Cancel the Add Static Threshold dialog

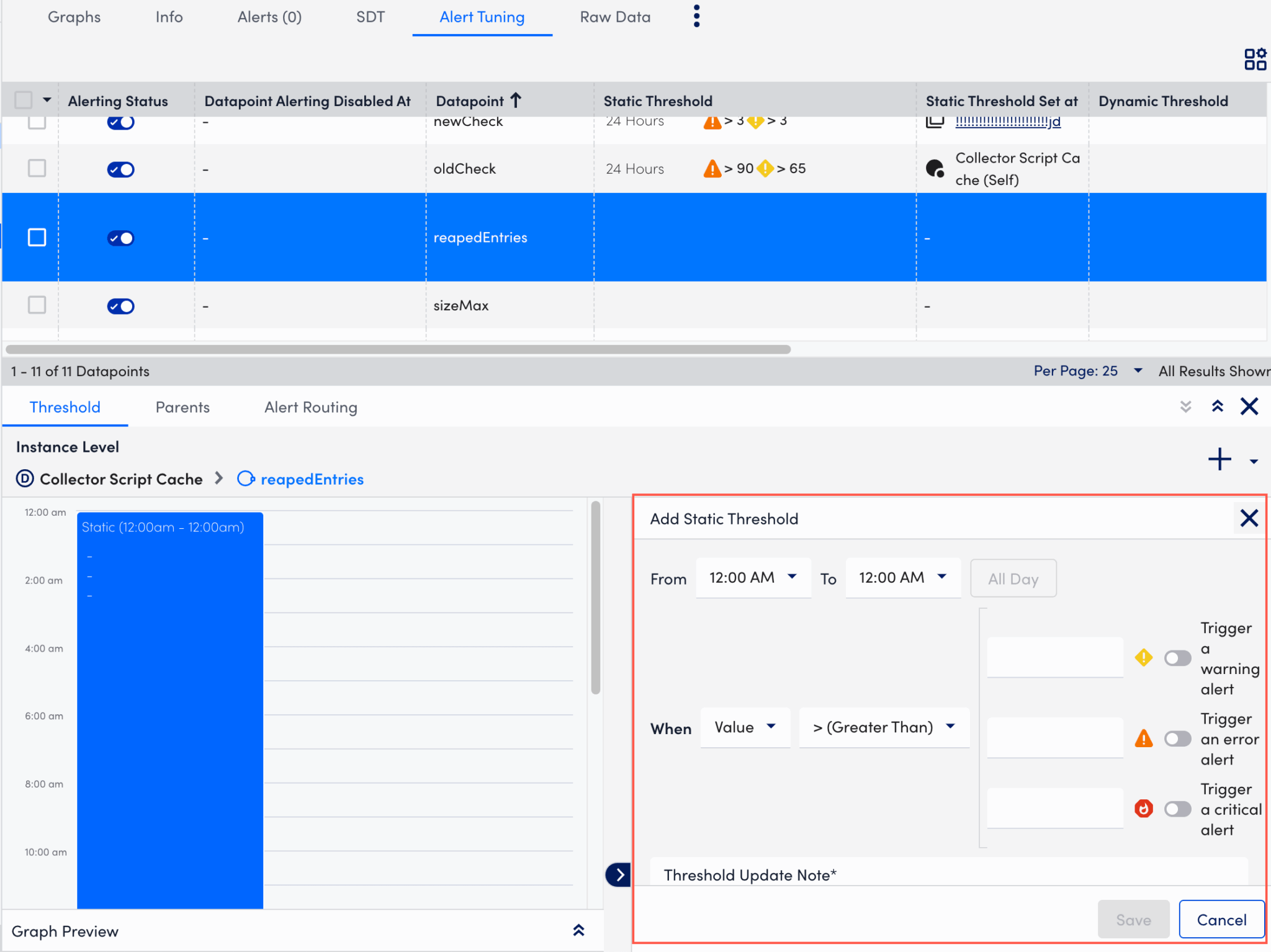pos(1220,920)
